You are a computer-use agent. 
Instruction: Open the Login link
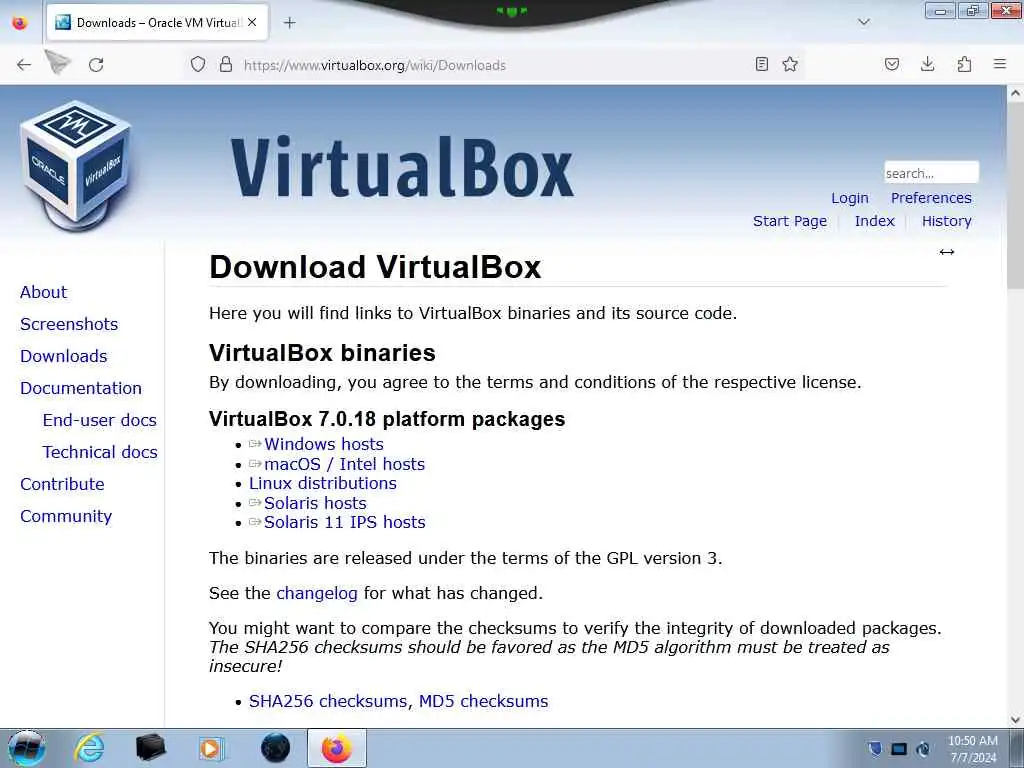[x=850, y=198]
